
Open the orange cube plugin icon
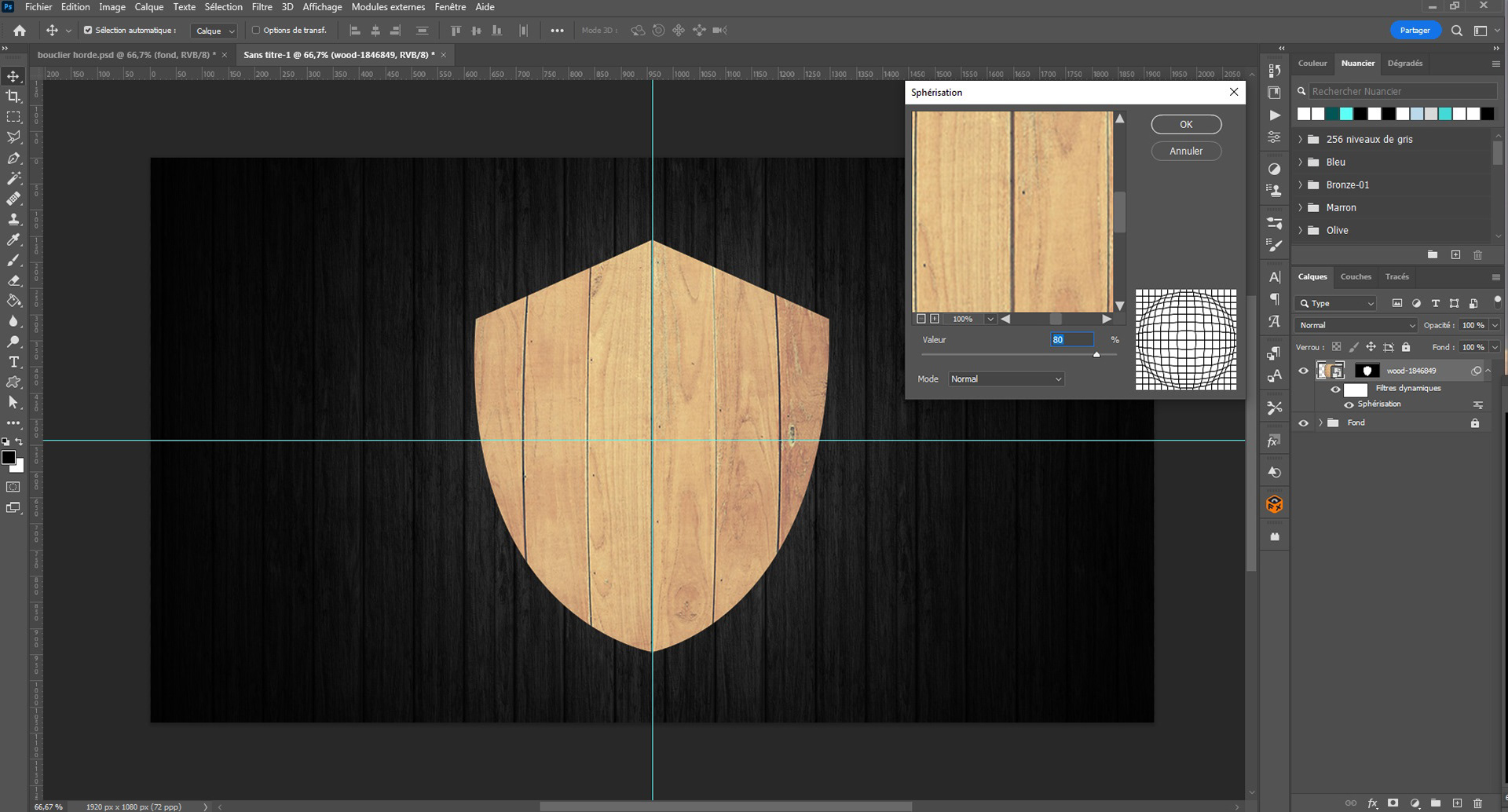[1275, 504]
